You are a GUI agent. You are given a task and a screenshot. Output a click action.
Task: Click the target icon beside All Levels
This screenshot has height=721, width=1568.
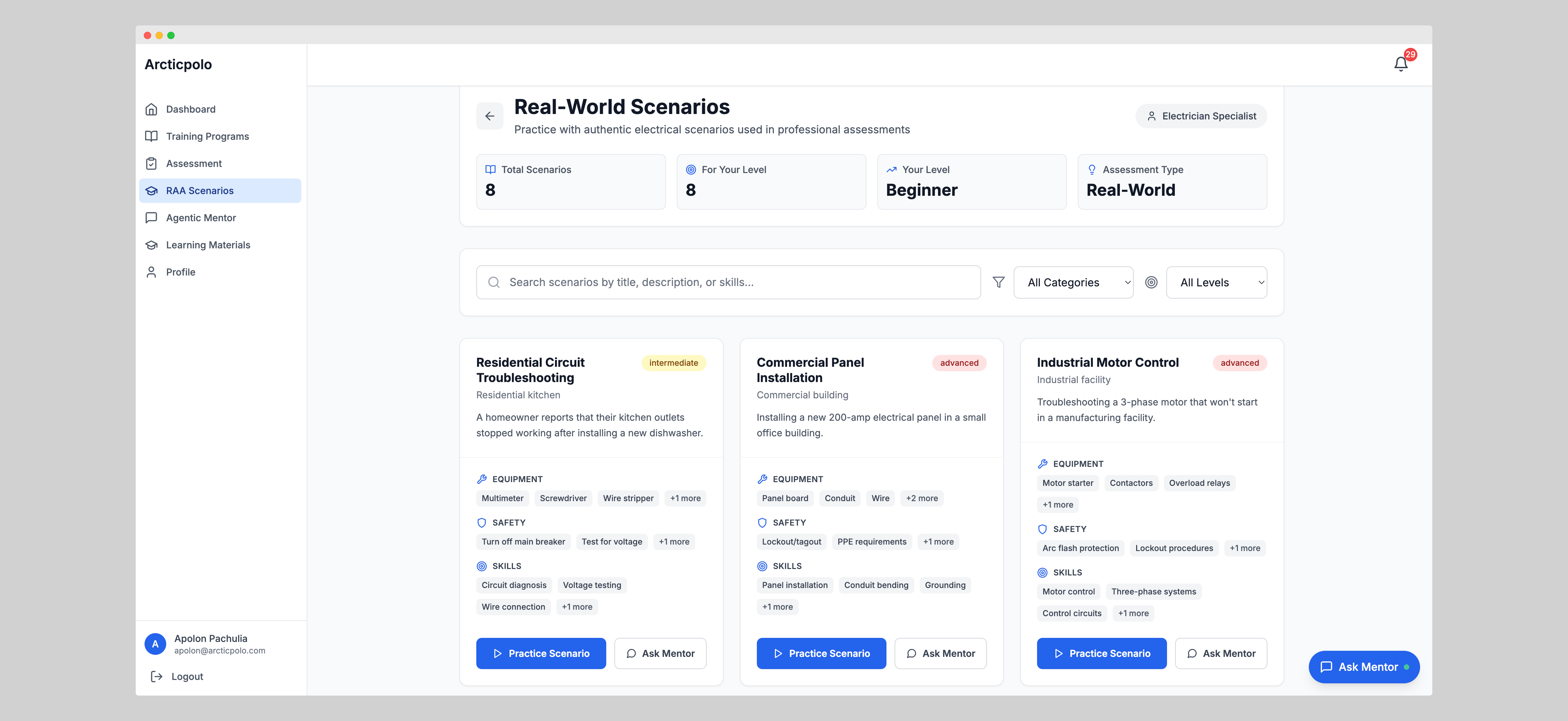(1151, 282)
